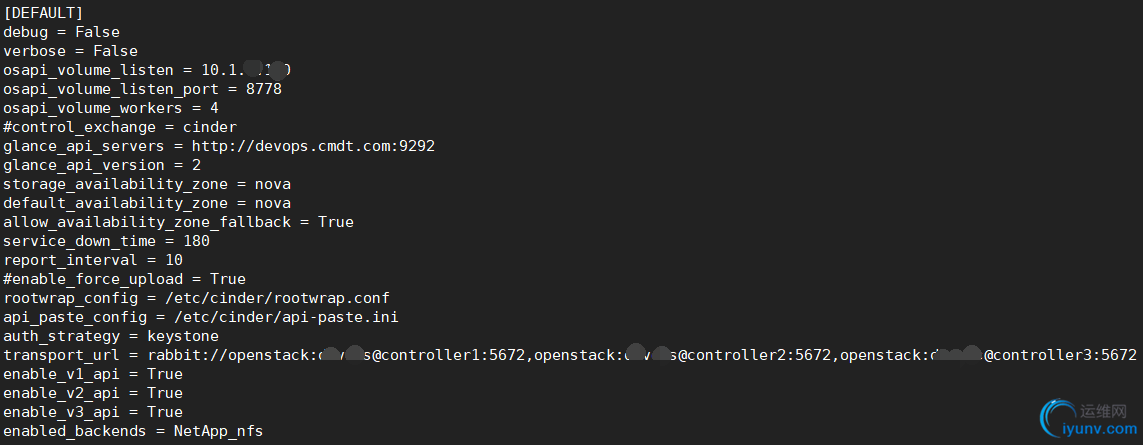Click the transport_url rabbit:// value
1143x445 pixels.
point(641,355)
